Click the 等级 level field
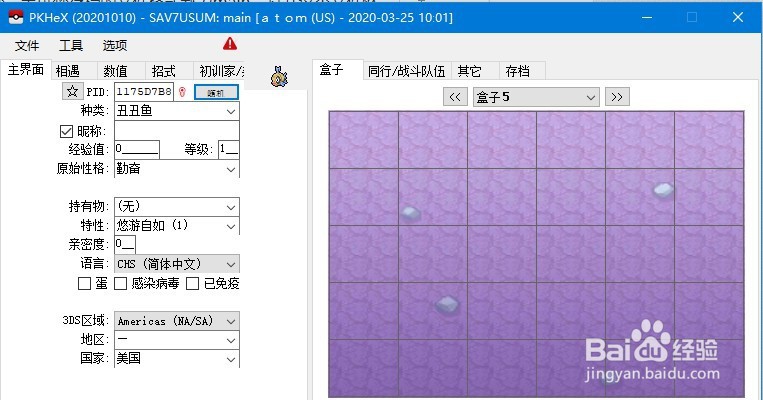Screen dimensions: 763x400 (x=229, y=149)
